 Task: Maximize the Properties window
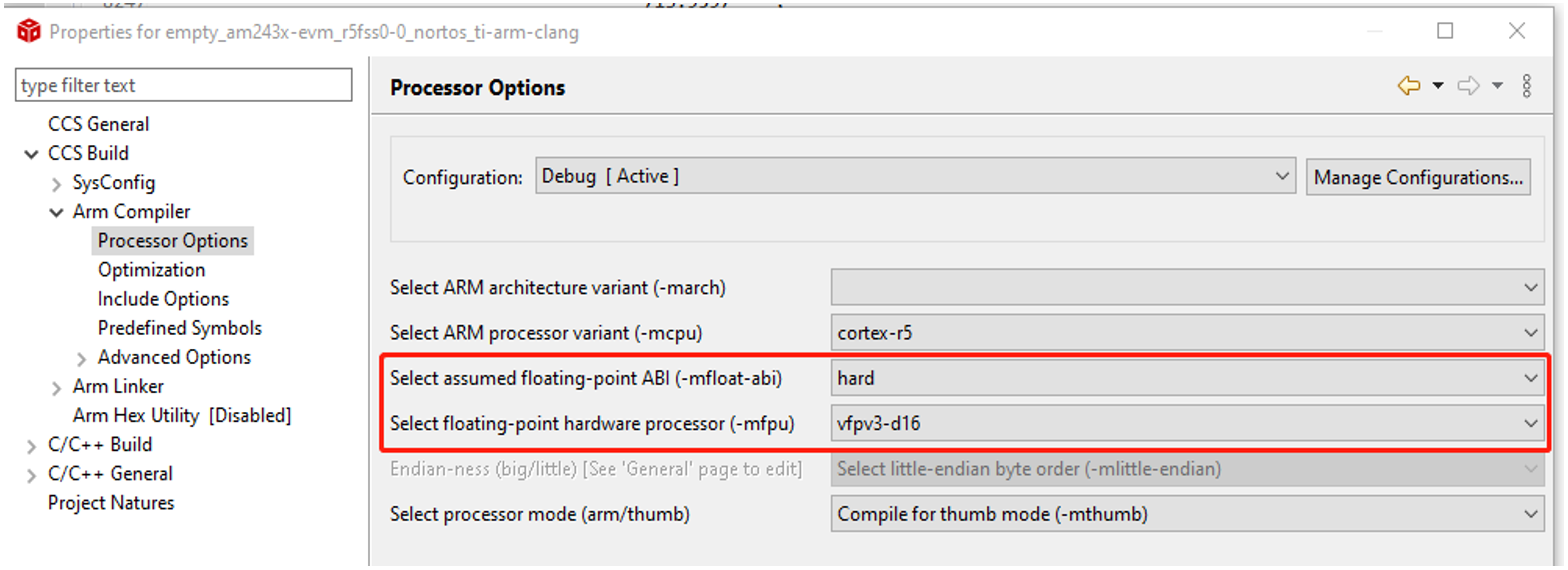1445,31
